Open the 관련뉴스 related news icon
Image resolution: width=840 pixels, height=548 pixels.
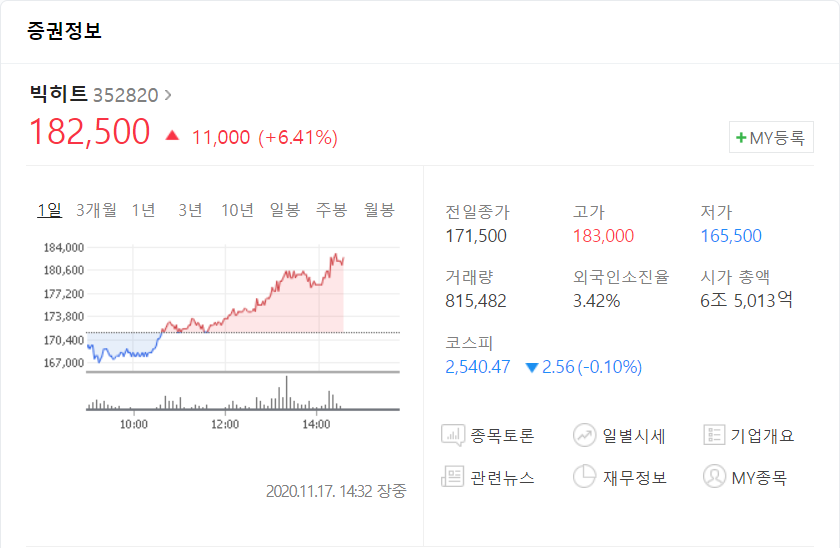(453, 477)
